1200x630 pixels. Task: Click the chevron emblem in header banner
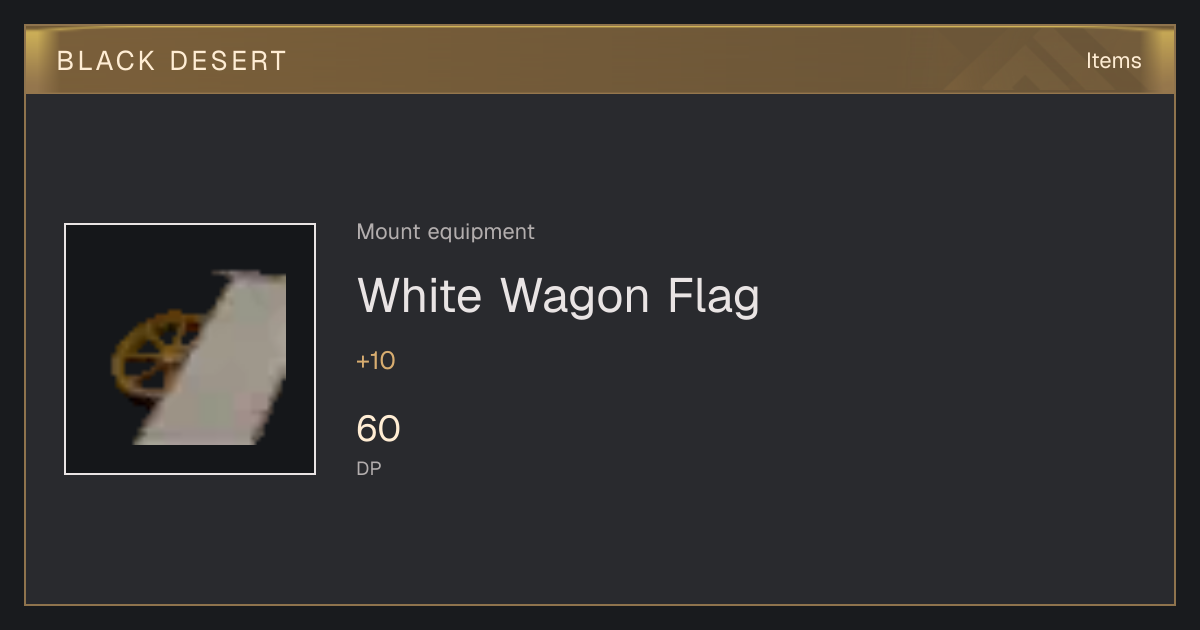(1030, 62)
